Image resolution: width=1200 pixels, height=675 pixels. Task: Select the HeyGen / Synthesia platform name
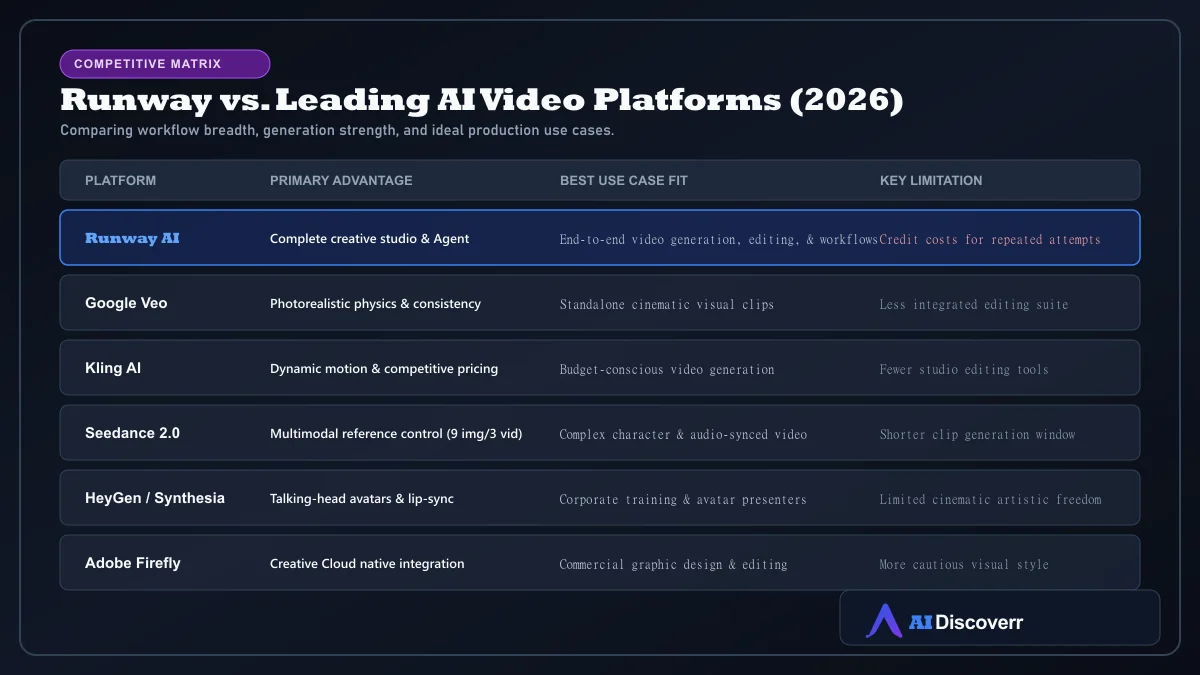[155, 498]
